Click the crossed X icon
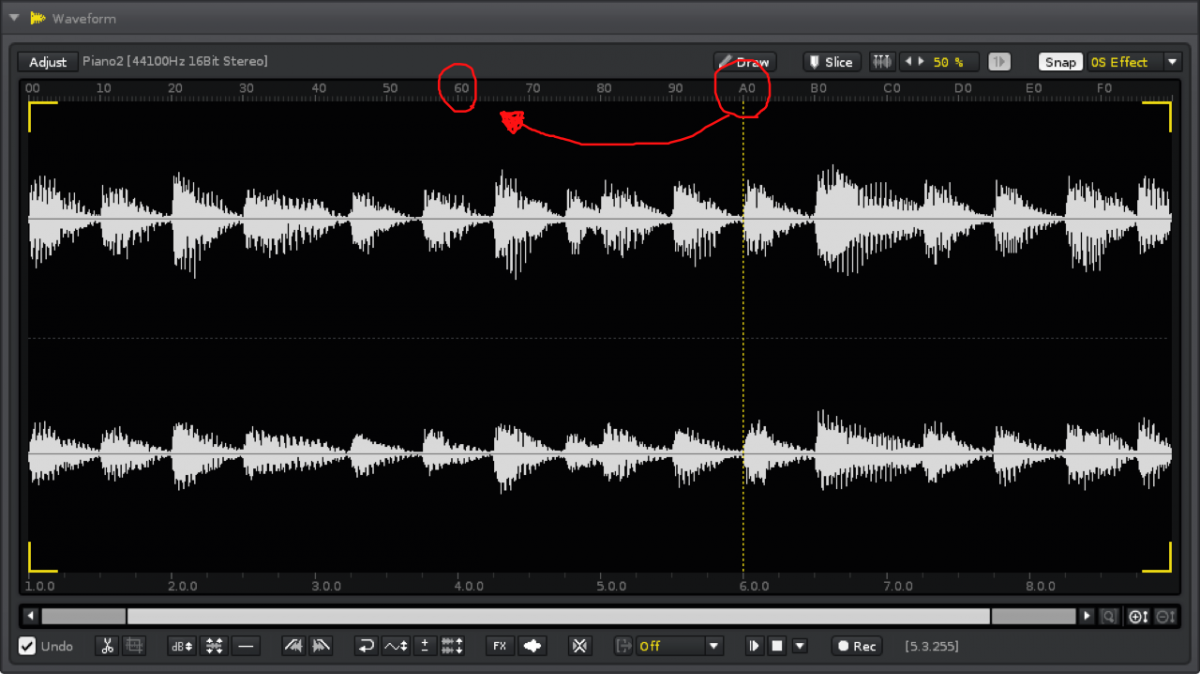This screenshot has height=674, width=1200. pos(579,646)
